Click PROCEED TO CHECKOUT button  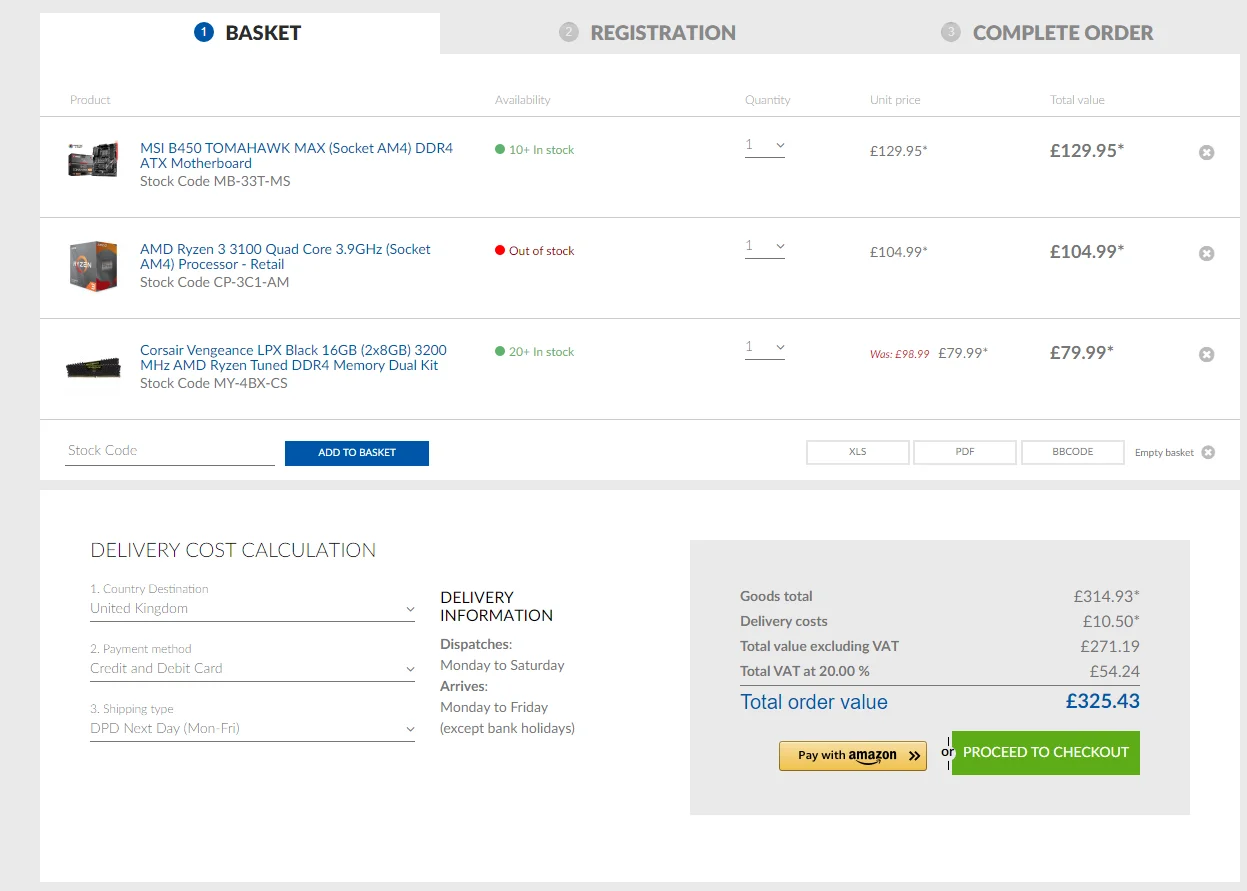(x=1046, y=753)
